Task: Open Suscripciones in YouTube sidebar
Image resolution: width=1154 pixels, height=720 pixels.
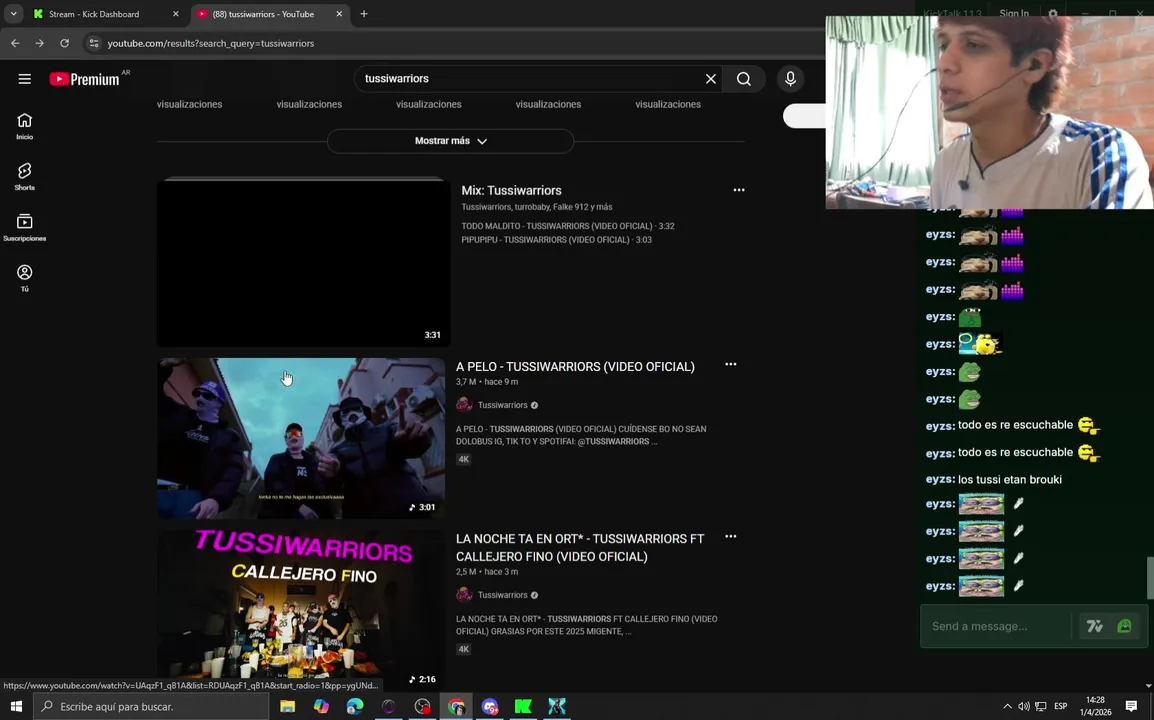Action: pos(24,227)
